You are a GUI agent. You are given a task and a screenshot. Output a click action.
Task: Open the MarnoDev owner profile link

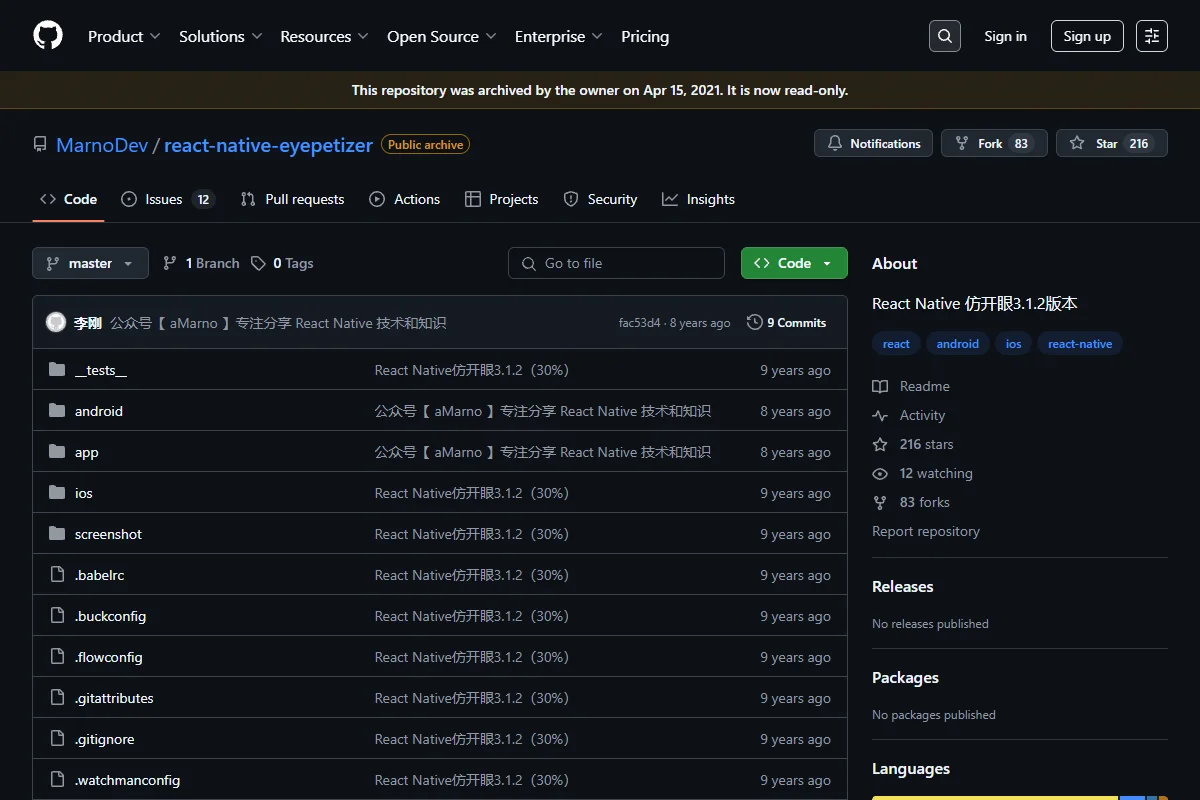[102, 145]
